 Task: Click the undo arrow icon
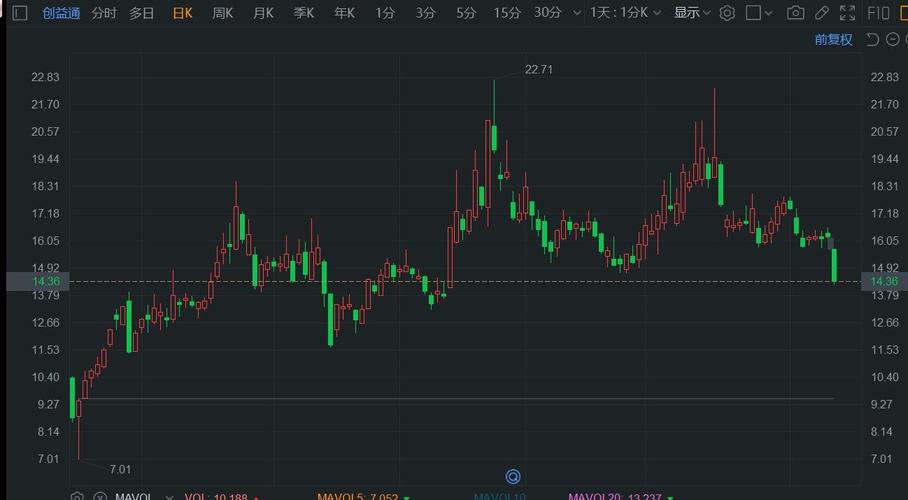coord(872,39)
